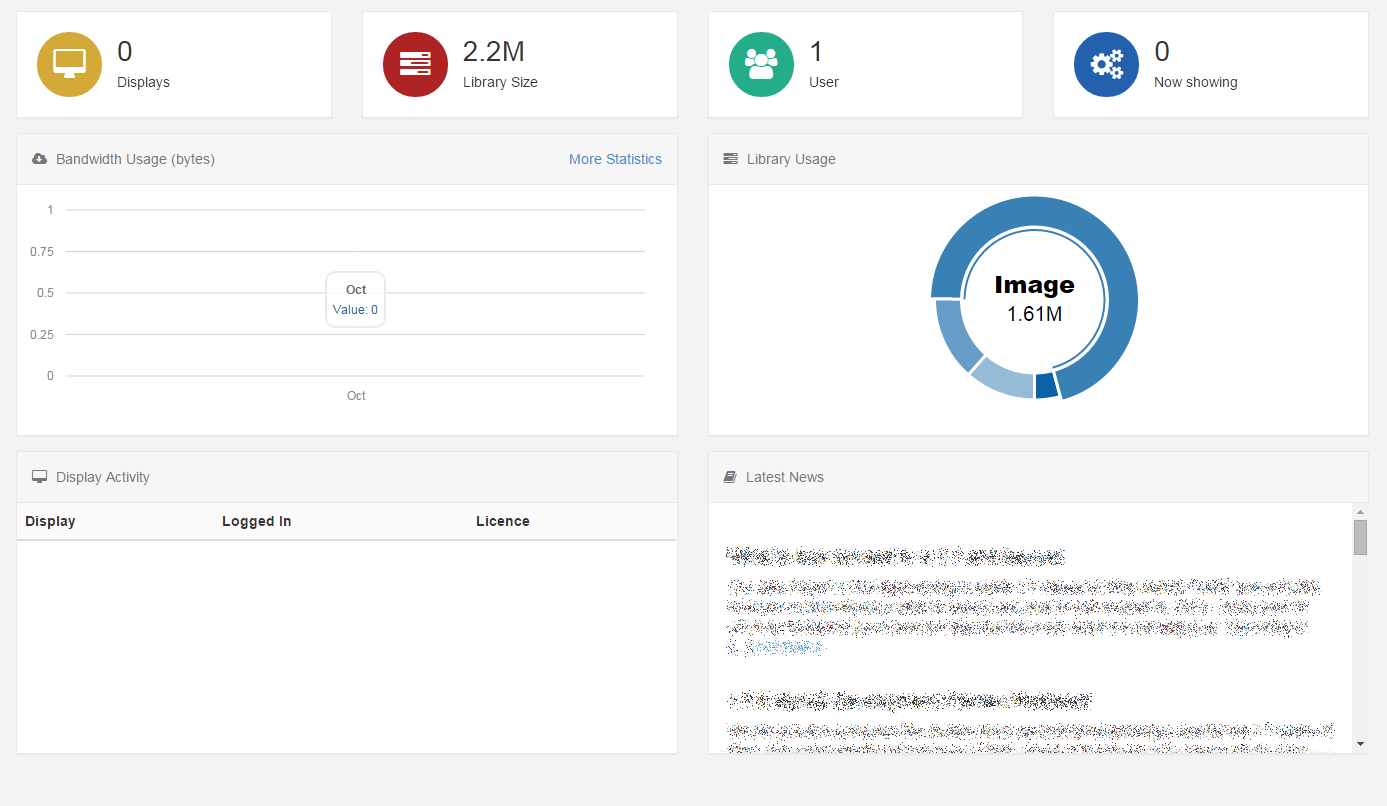Click the Library Usage panel header icon

point(730,158)
